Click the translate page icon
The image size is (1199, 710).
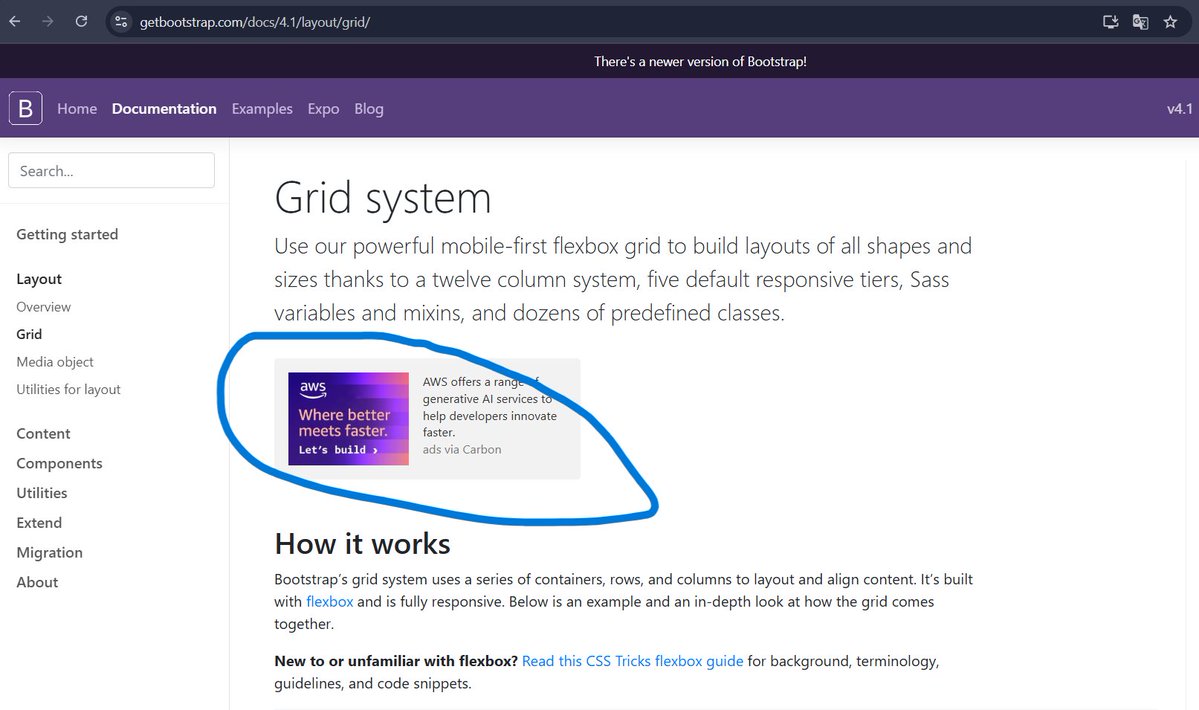[x=1140, y=21]
